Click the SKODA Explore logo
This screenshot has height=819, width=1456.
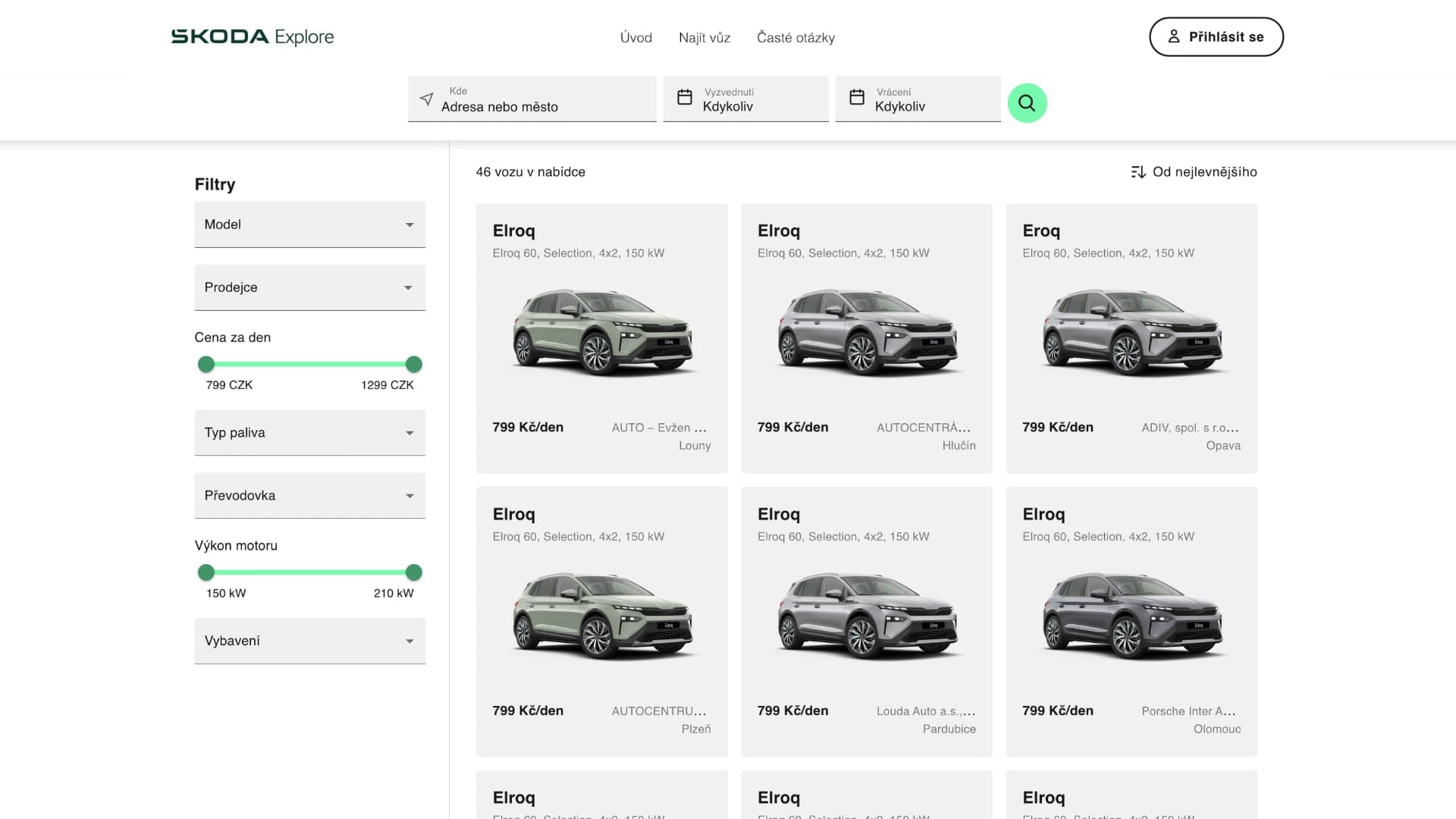[x=253, y=36]
